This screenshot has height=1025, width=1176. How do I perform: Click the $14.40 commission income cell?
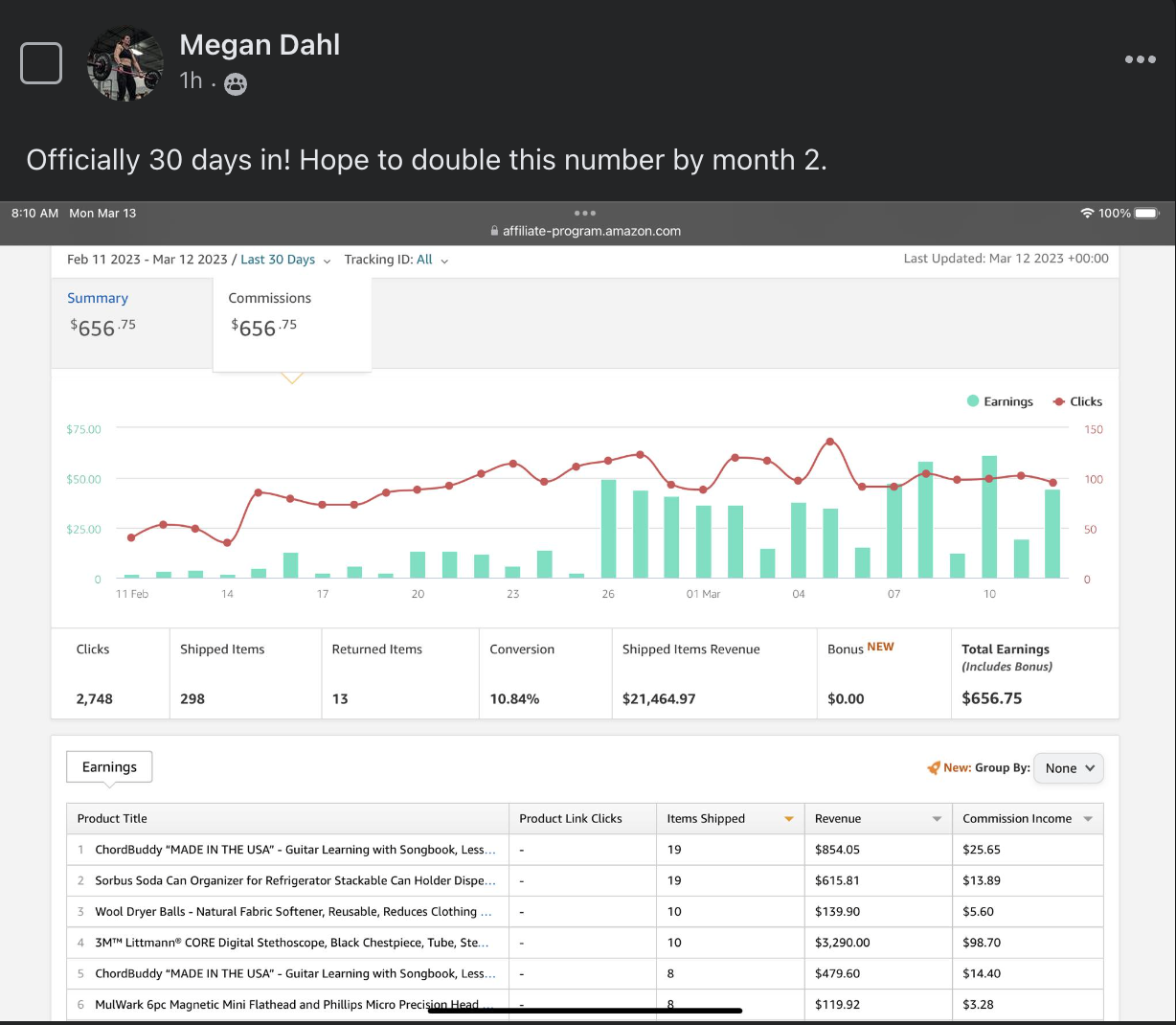pos(982,973)
